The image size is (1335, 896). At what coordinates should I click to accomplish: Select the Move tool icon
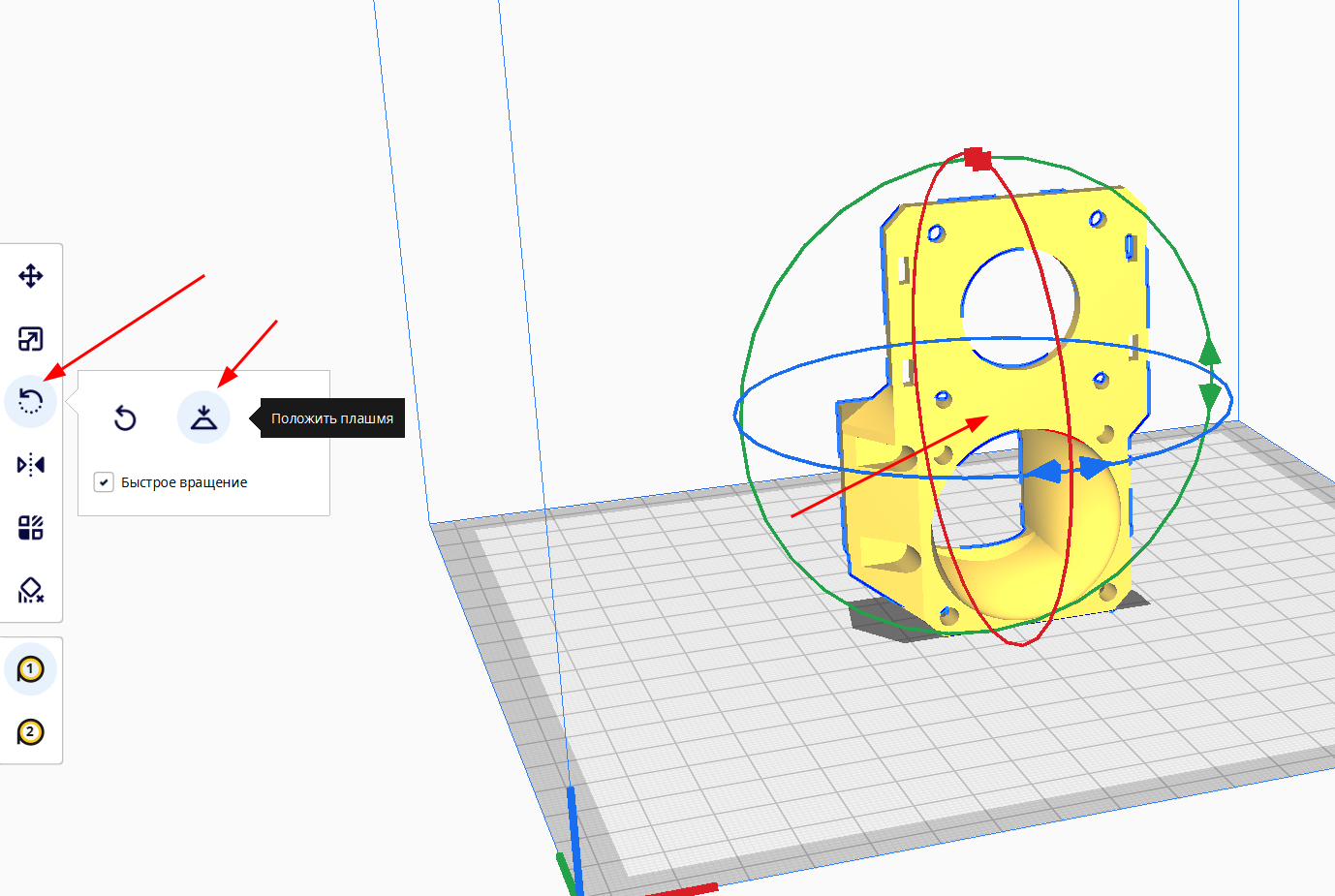tap(31, 276)
